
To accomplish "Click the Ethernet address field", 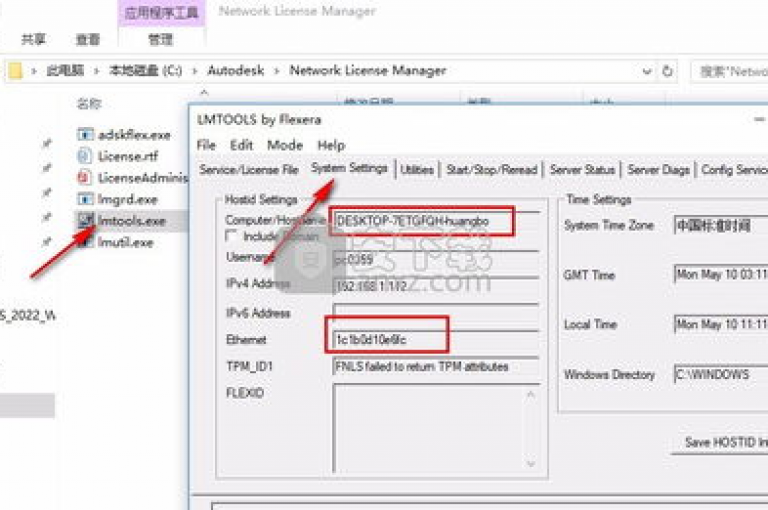I will click(436, 340).
